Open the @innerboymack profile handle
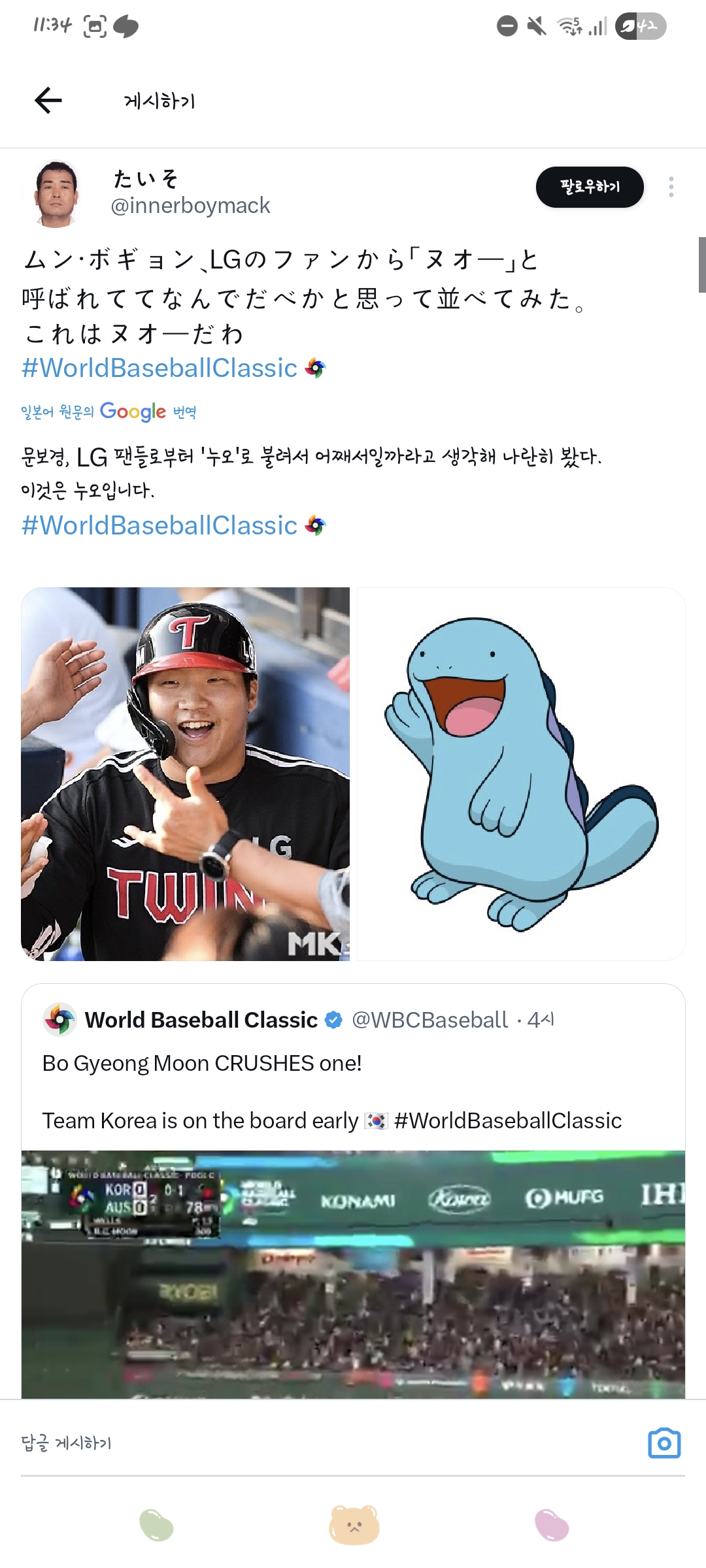The width and height of the screenshot is (706, 1568). pos(190,206)
